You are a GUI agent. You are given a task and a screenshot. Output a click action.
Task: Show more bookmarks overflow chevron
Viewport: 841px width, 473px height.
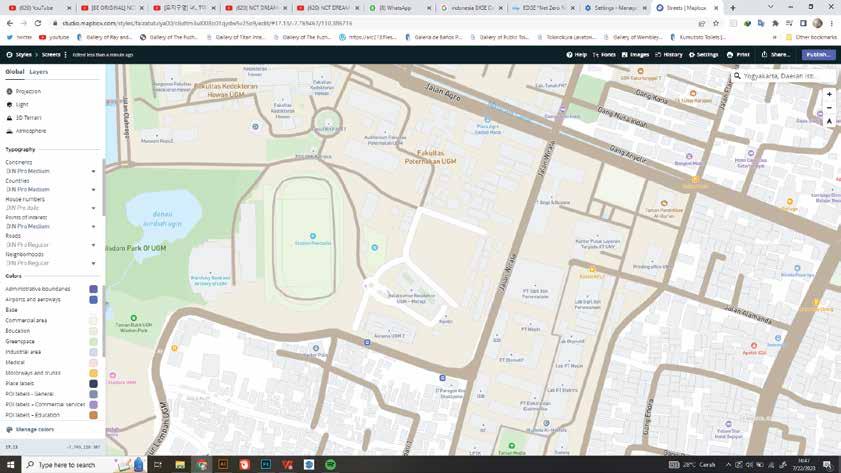click(774, 37)
